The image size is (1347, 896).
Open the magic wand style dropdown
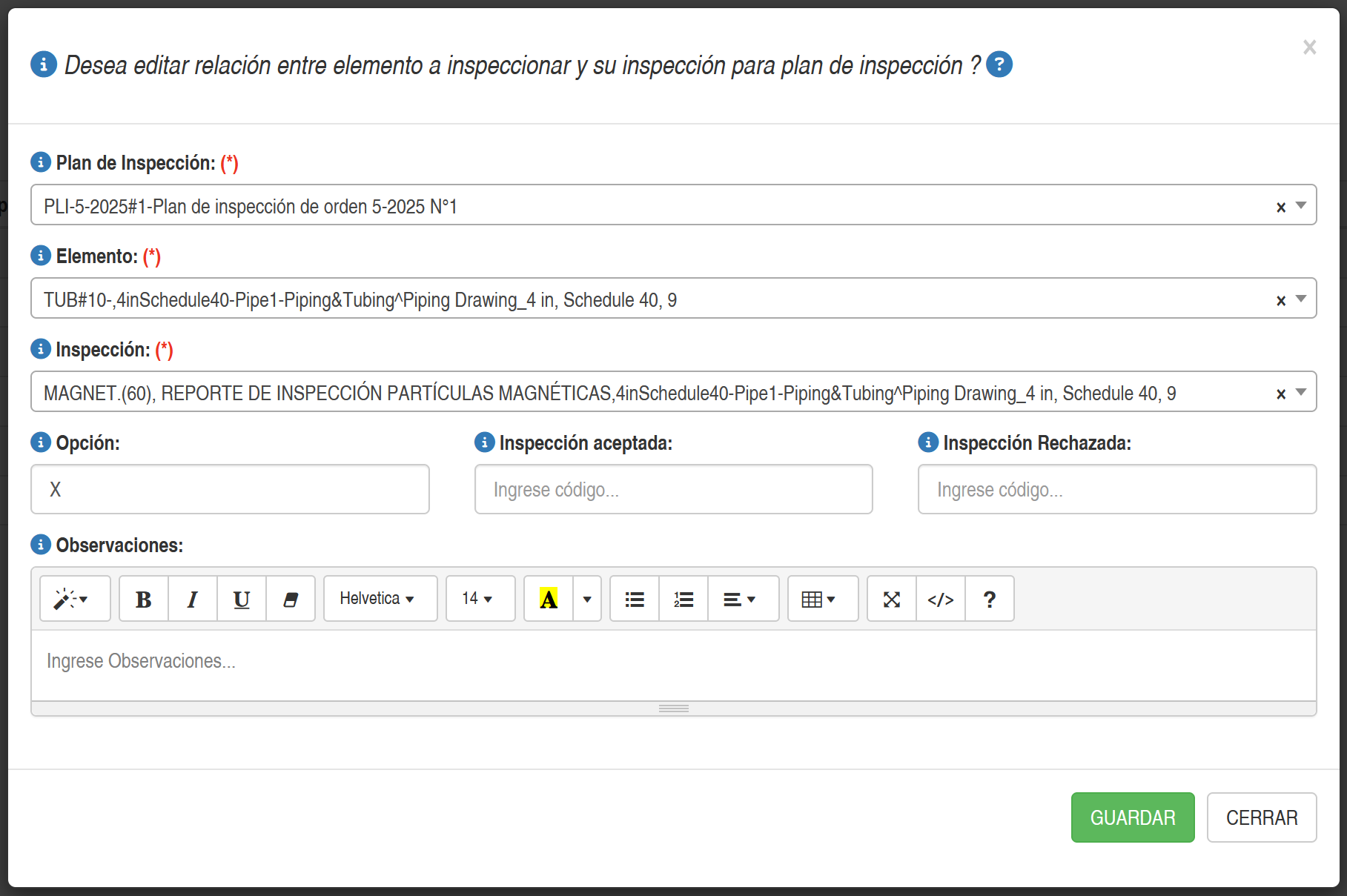pyautogui.click(x=75, y=599)
